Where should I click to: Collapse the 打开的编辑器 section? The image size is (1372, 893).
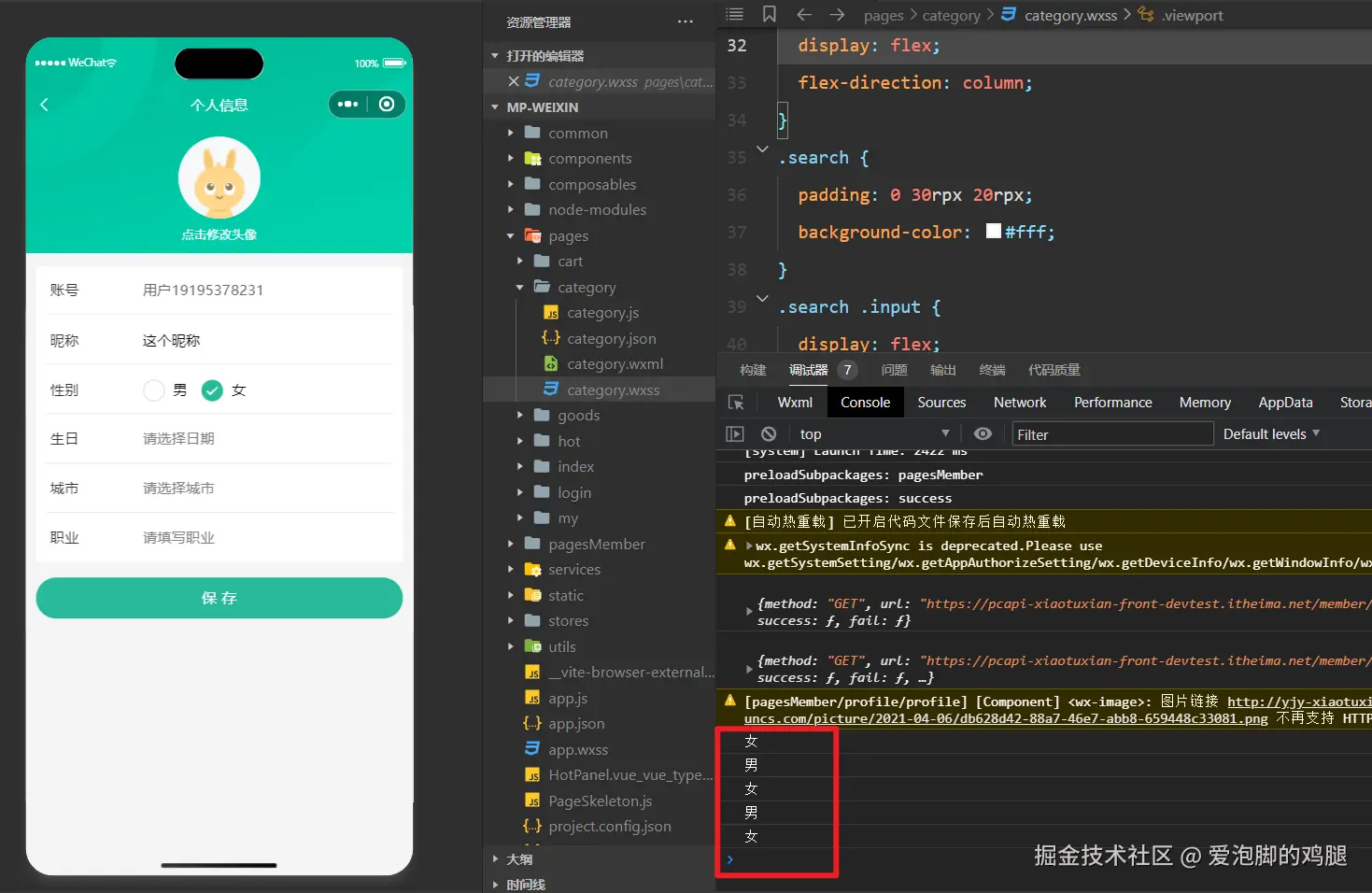[x=495, y=56]
